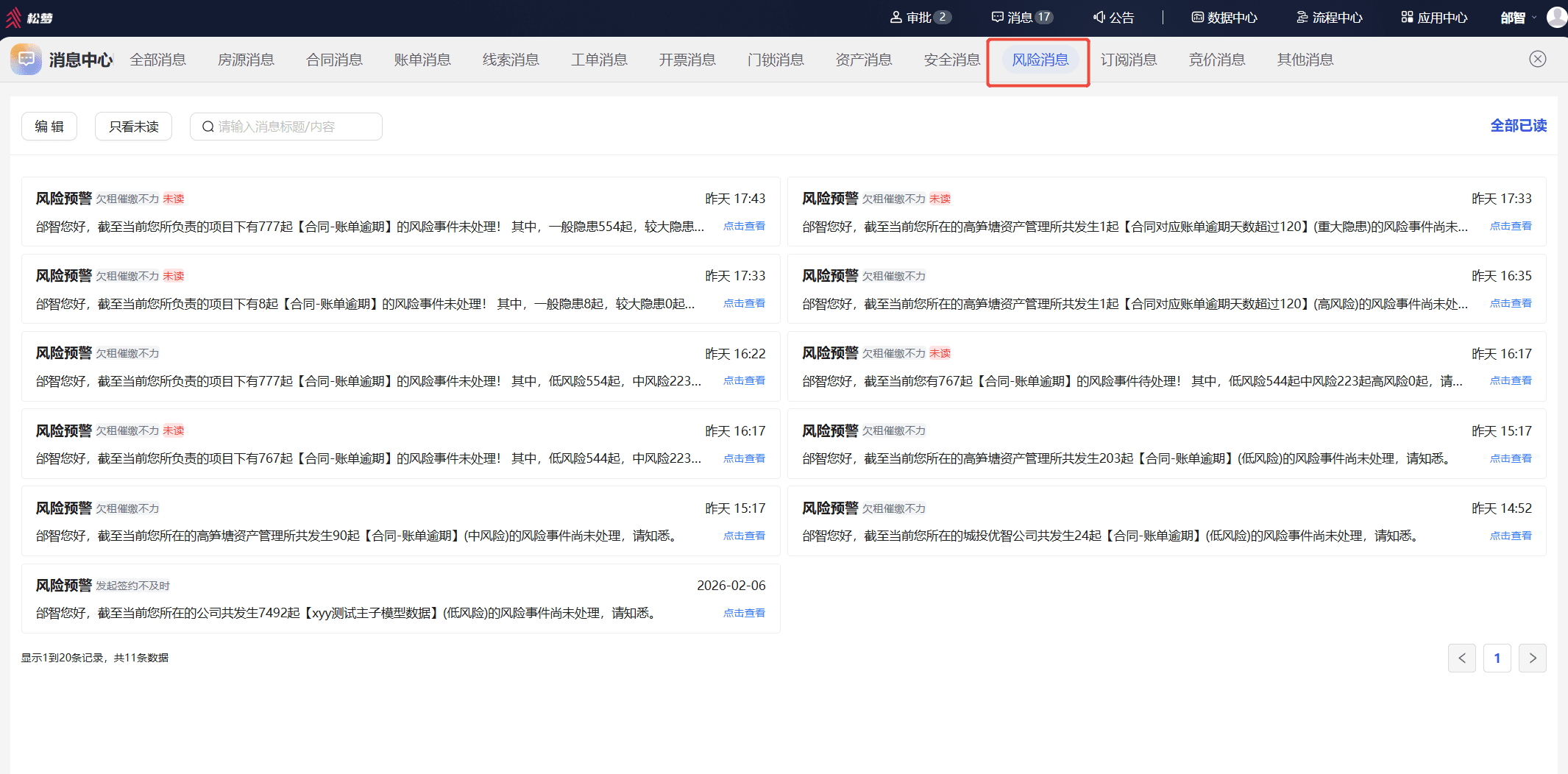Switch to 房源消息 tab
This screenshot has height=774, width=1568.
tap(246, 60)
